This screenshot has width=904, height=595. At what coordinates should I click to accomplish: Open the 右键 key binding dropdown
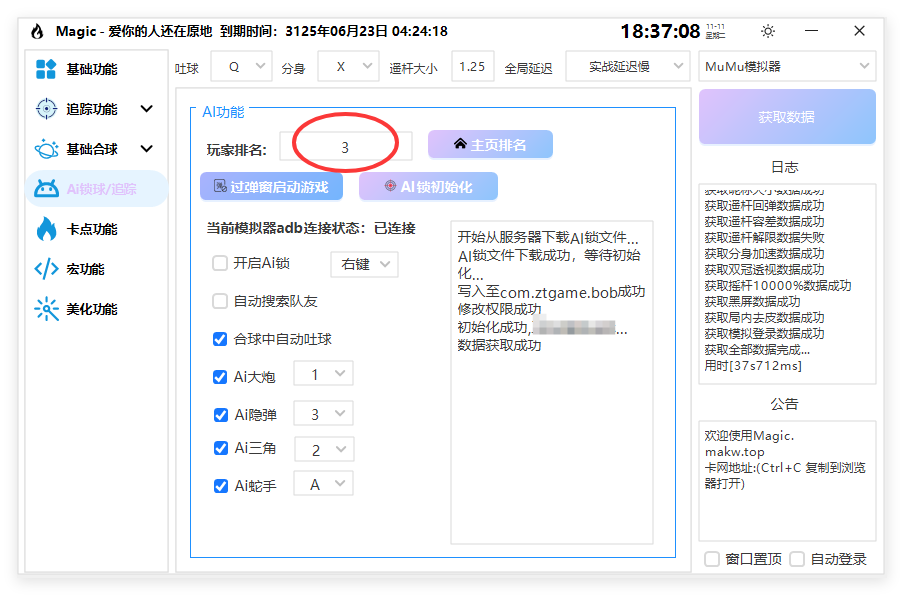tap(364, 266)
